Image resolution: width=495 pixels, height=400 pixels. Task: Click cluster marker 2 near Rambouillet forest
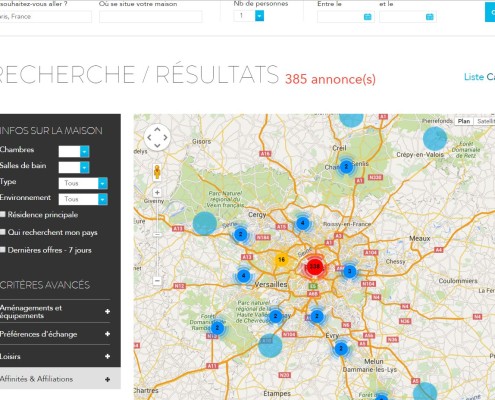pyautogui.click(x=217, y=328)
